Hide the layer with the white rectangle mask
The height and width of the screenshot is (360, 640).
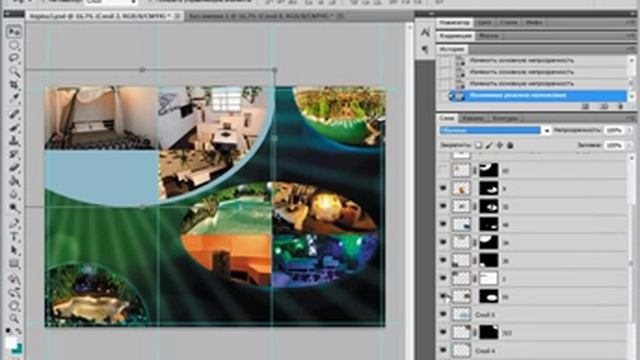(x=443, y=278)
